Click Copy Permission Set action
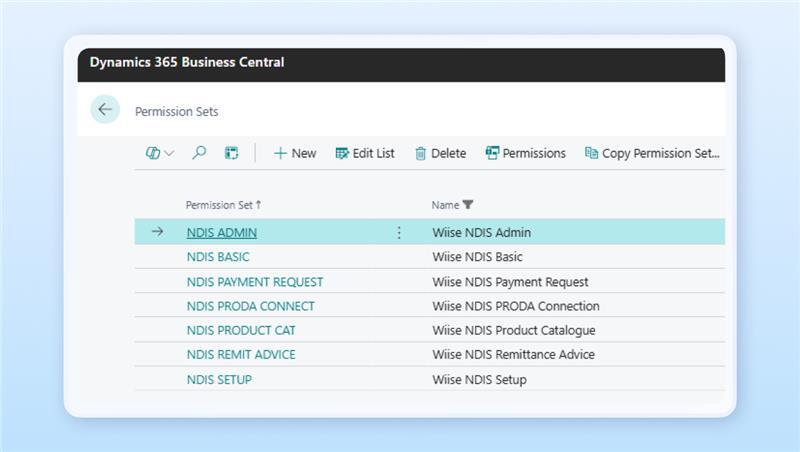The image size is (800, 452). click(x=652, y=153)
